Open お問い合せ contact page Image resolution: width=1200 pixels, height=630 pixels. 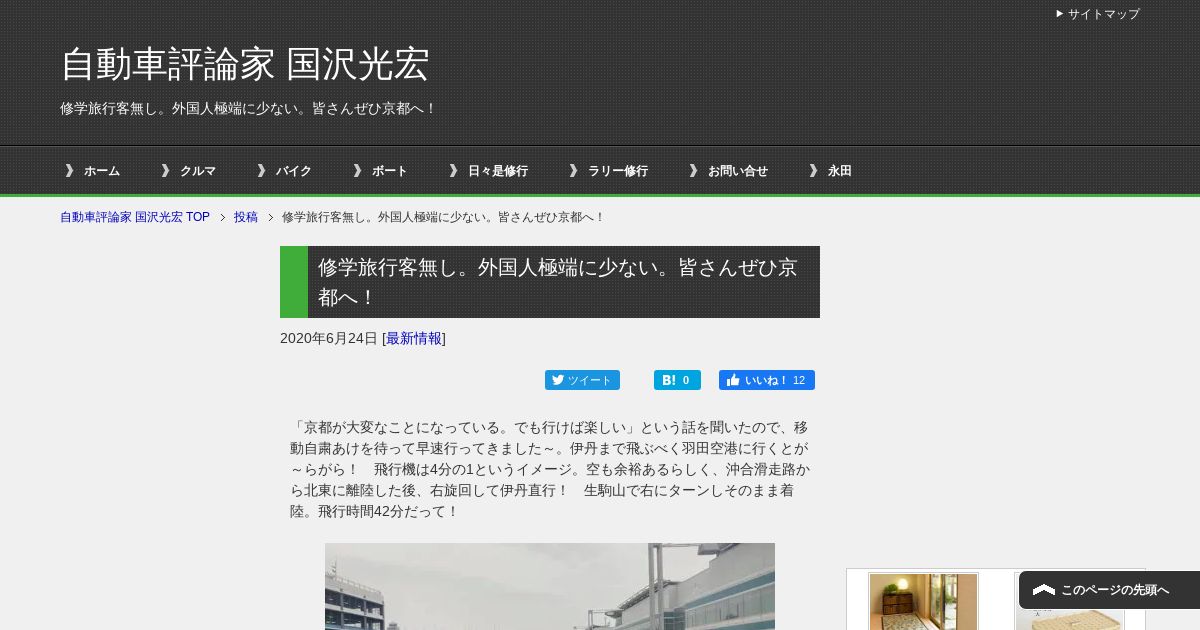pyautogui.click(x=738, y=171)
